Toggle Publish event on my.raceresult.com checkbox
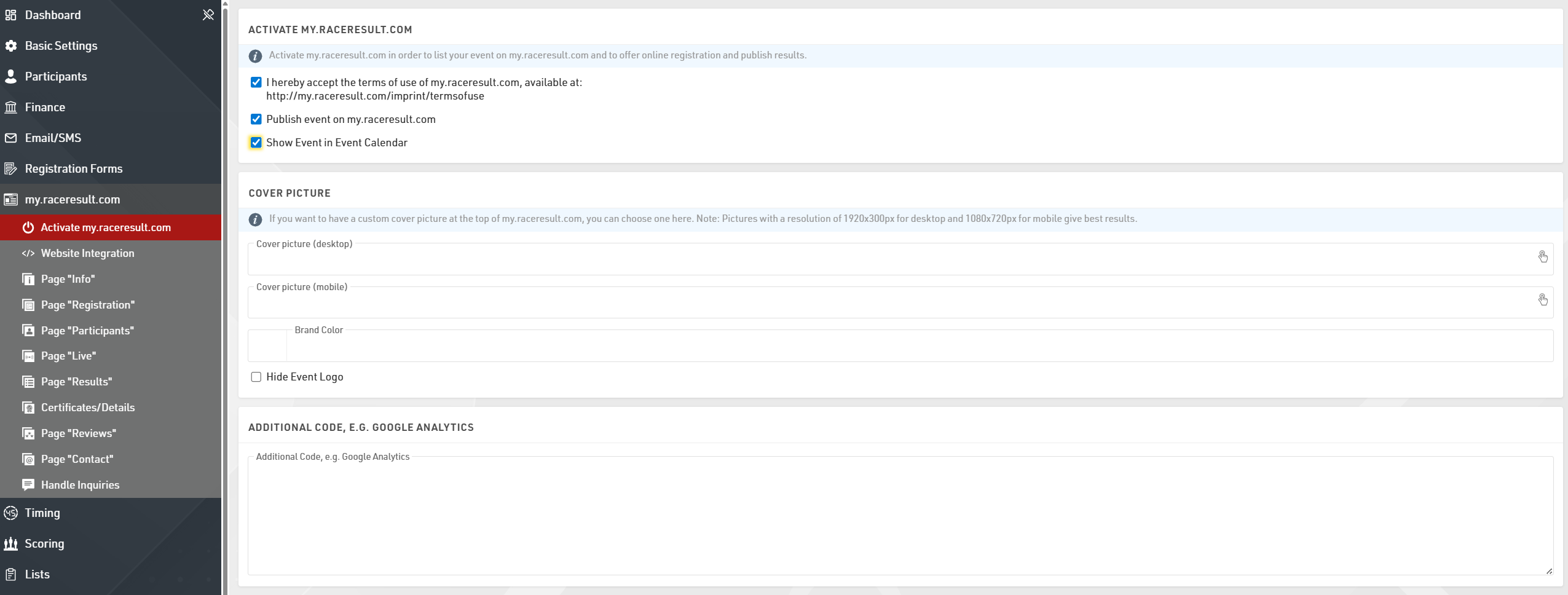Viewport: 1568px width, 595px height. point(256,119)
